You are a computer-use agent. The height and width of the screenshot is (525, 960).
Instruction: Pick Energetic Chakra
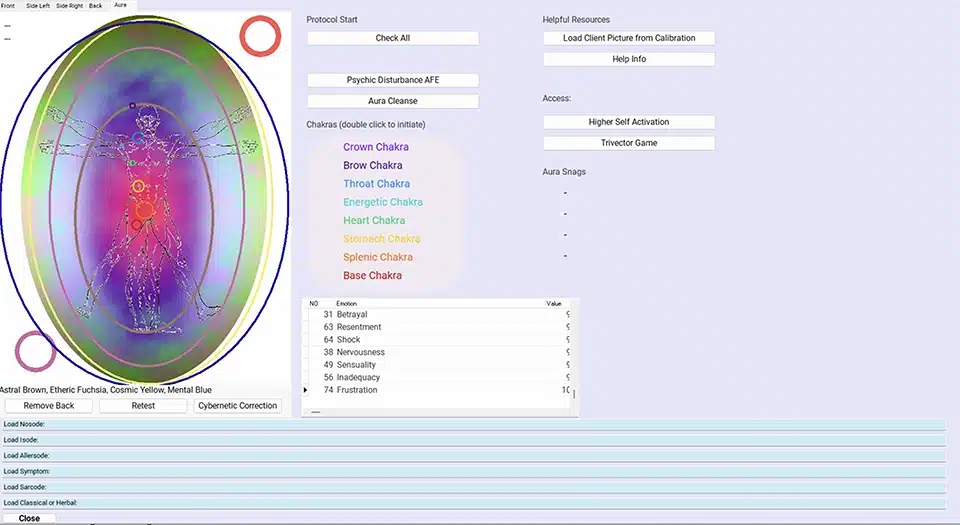[x=383, y=202]
